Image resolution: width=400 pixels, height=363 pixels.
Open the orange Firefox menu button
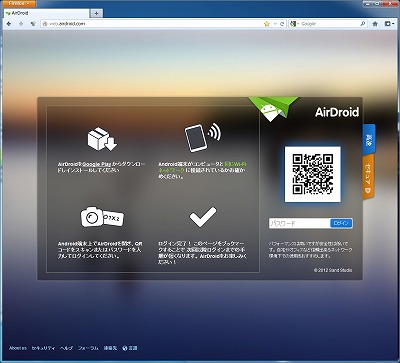pyautogui.click(x=19, y=3)
